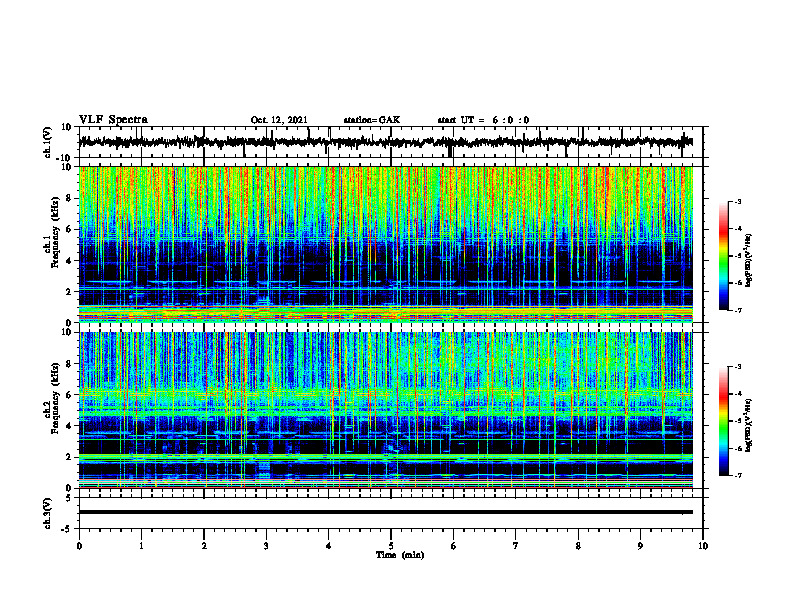Click the lower colorbar's log(PSD) label
792x612 pixels.
pyautogui.click(x=748, y=424)
